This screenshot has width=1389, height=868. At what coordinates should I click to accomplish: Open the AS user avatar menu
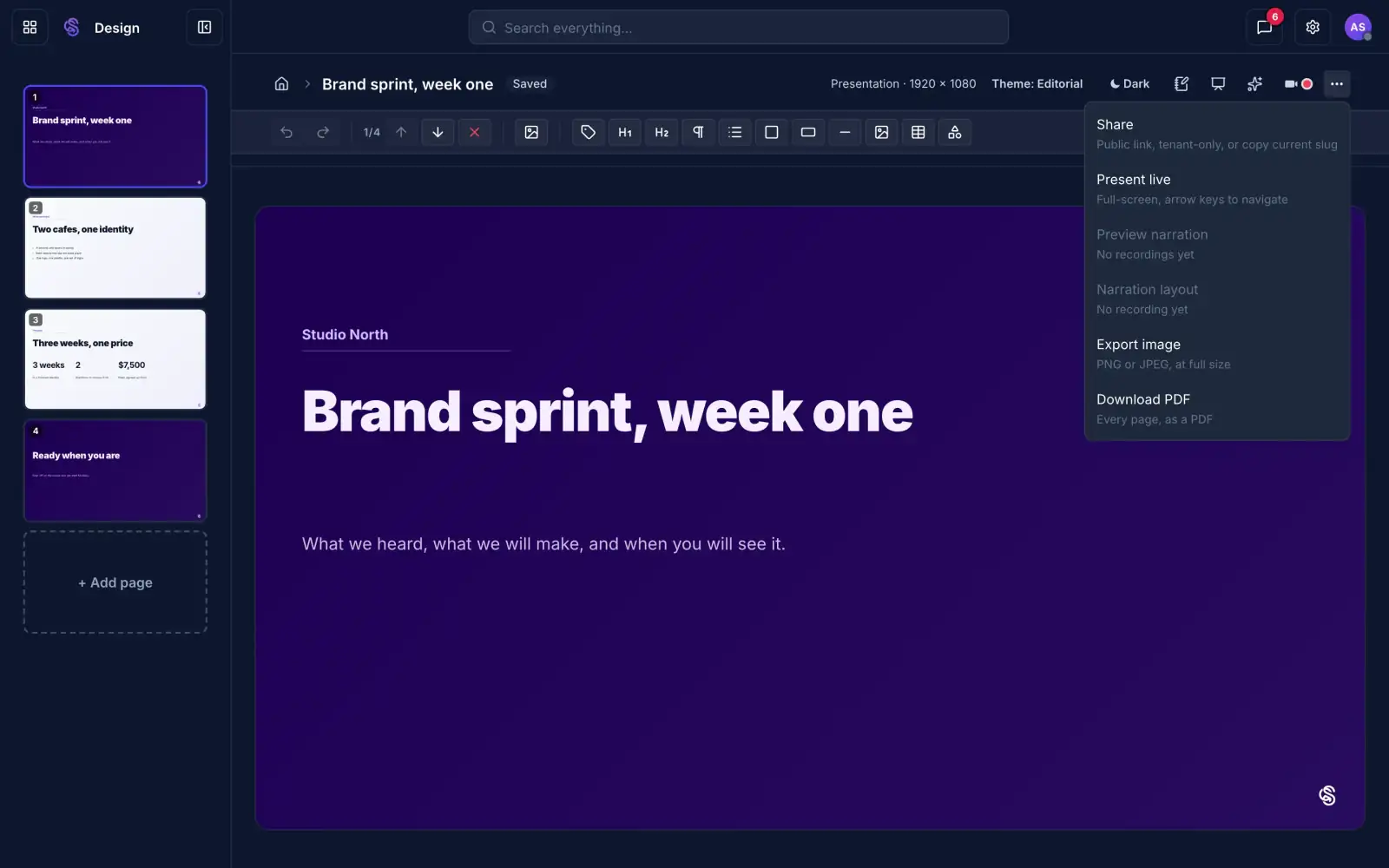[1358, 28]
